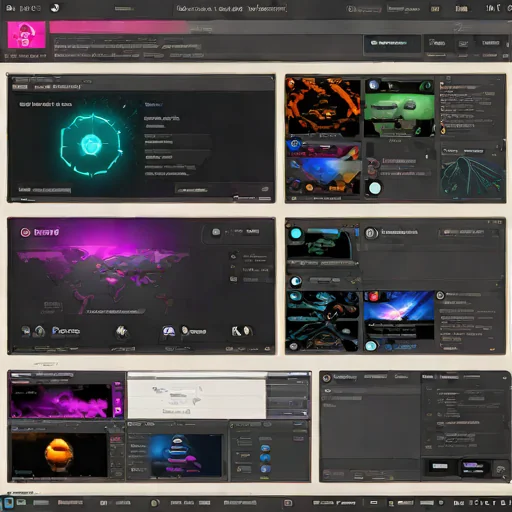Open the orange abstract artwork thumbnail

(323, 106)
